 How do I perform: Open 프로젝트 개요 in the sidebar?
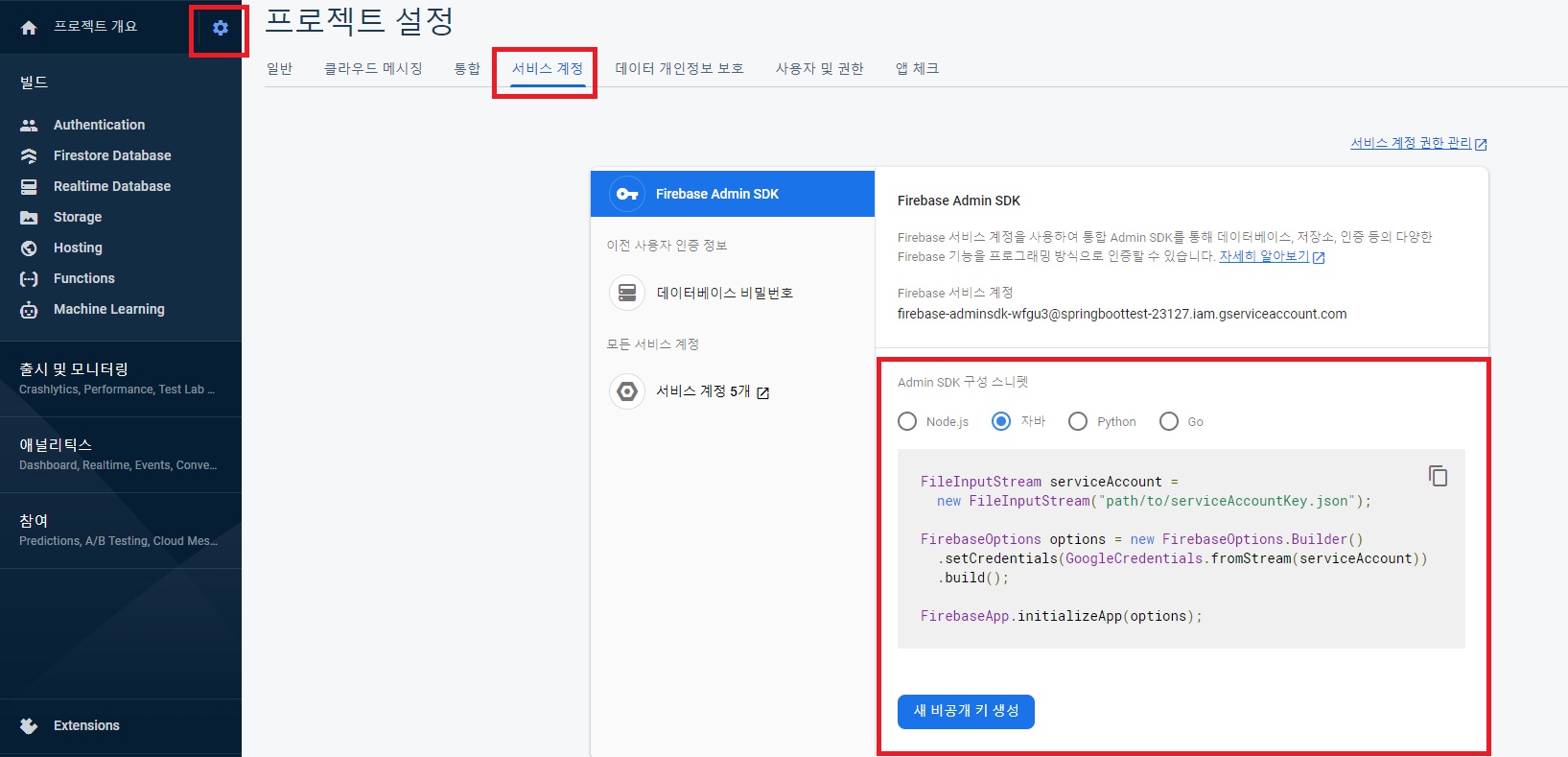95,27
